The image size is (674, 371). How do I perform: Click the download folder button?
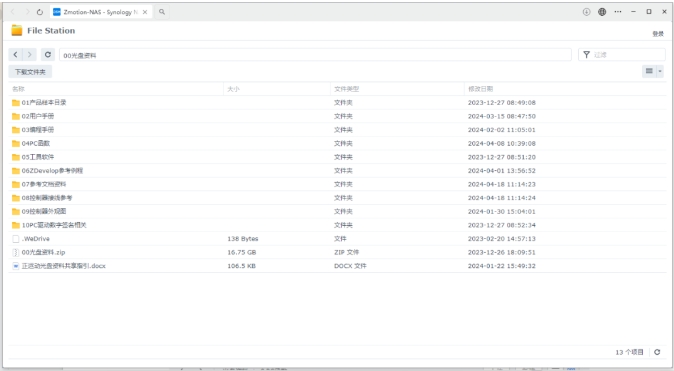[x=30, y=72]
